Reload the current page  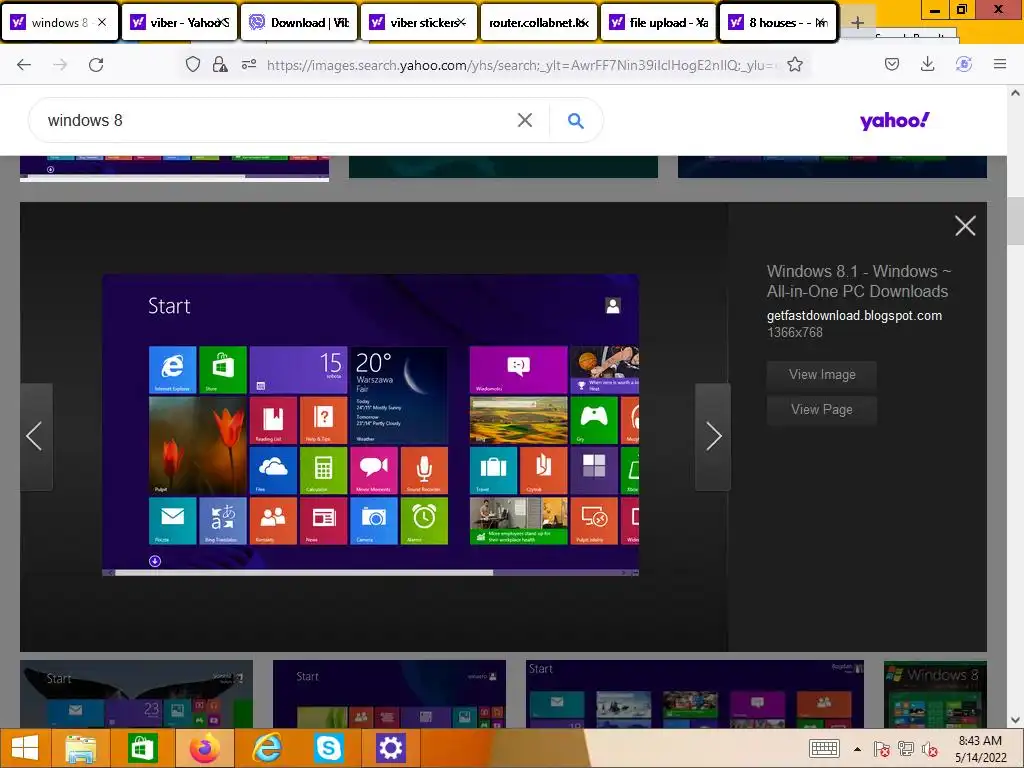(x=96, y=65)
